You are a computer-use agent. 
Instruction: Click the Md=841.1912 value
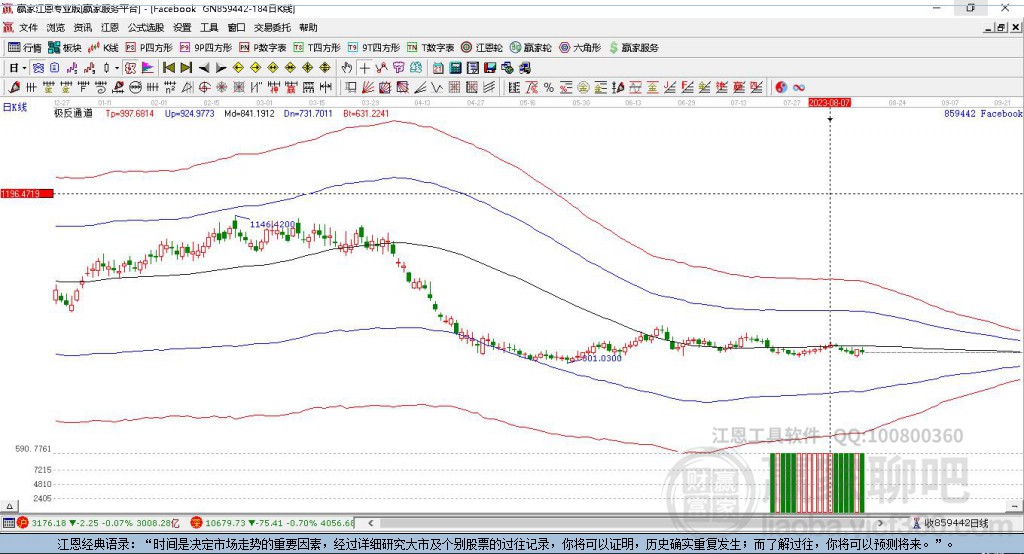pyautogui.click(x=249, y=114)
